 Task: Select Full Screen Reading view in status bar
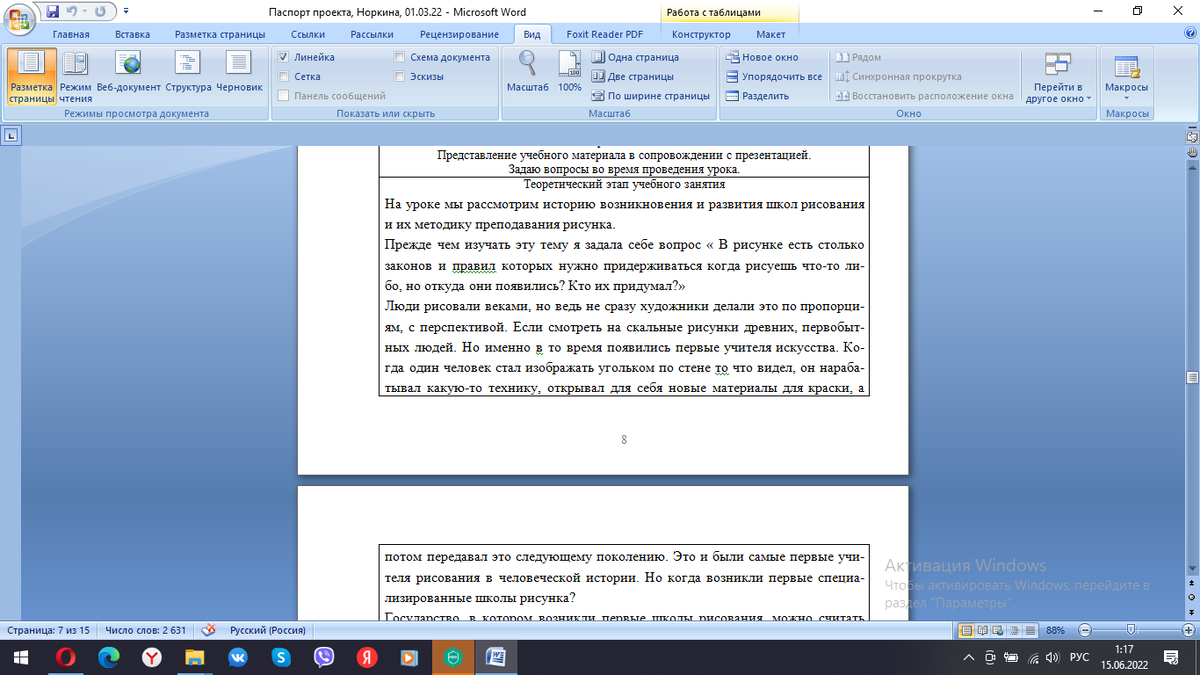coord(982,631)
